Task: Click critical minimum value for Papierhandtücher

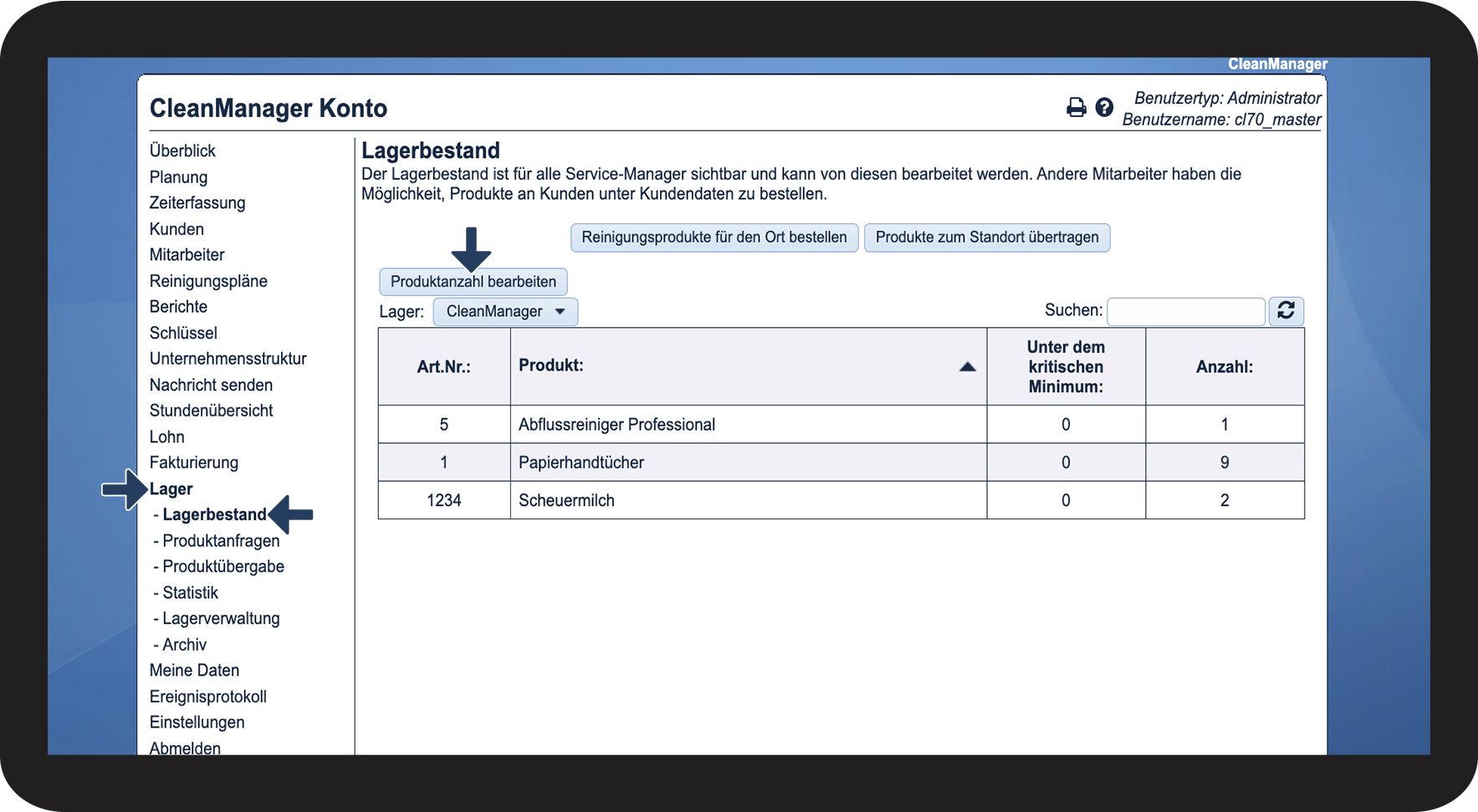Action: pos(1066,462)
